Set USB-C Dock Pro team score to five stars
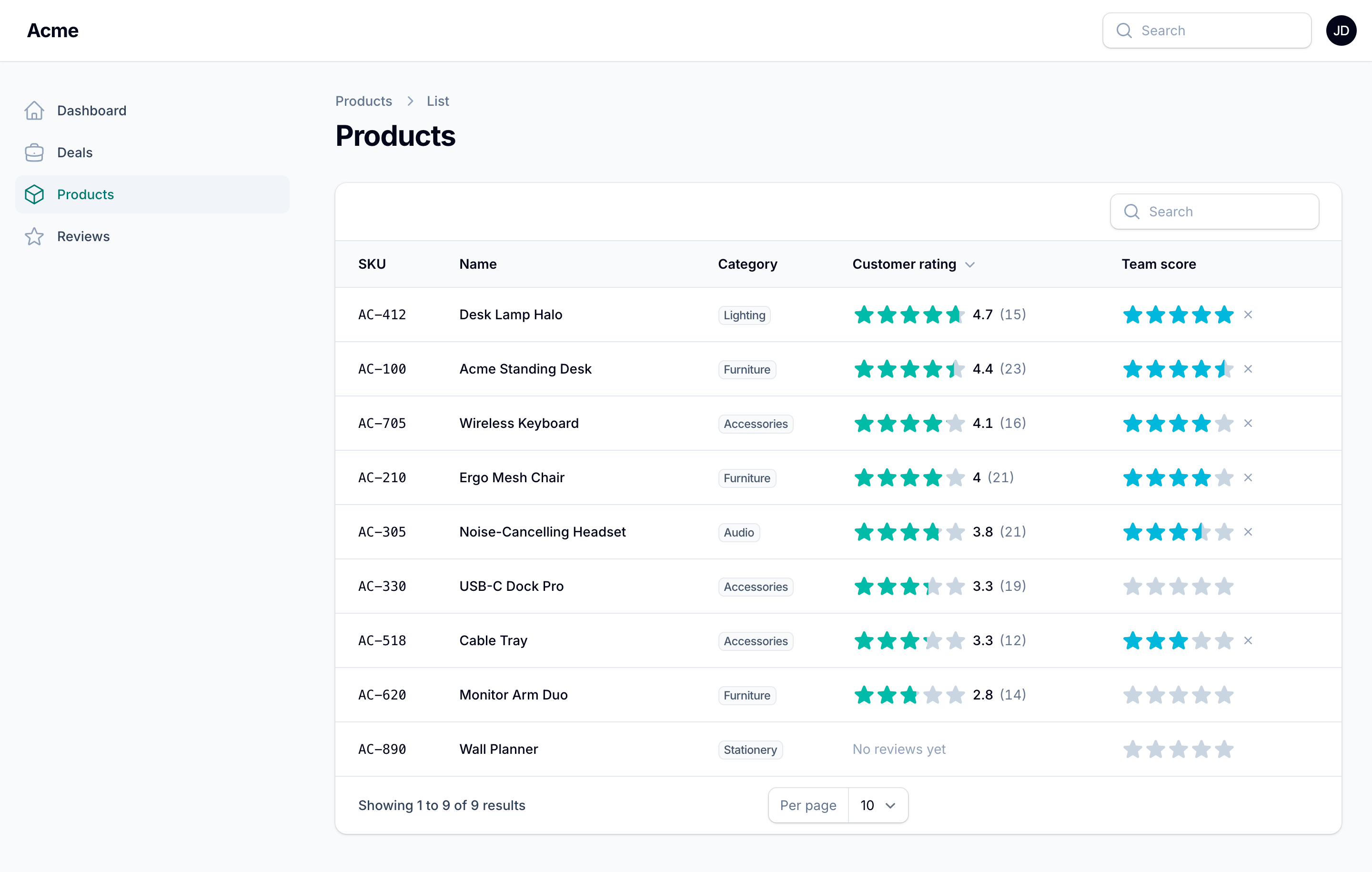This screenshot has width=1372, height=872. coord(1224,586)
